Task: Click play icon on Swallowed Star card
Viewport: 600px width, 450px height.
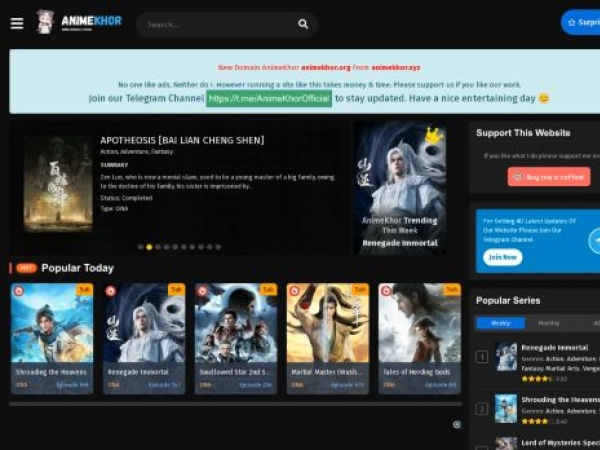Action: [202, 291]
